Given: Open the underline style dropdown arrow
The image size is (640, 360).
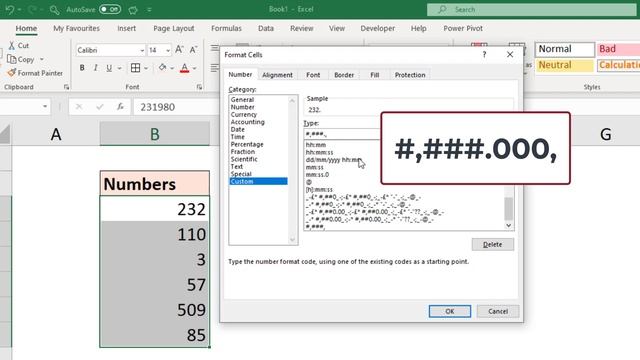Looking at the screenshot, I should [119, 68].
